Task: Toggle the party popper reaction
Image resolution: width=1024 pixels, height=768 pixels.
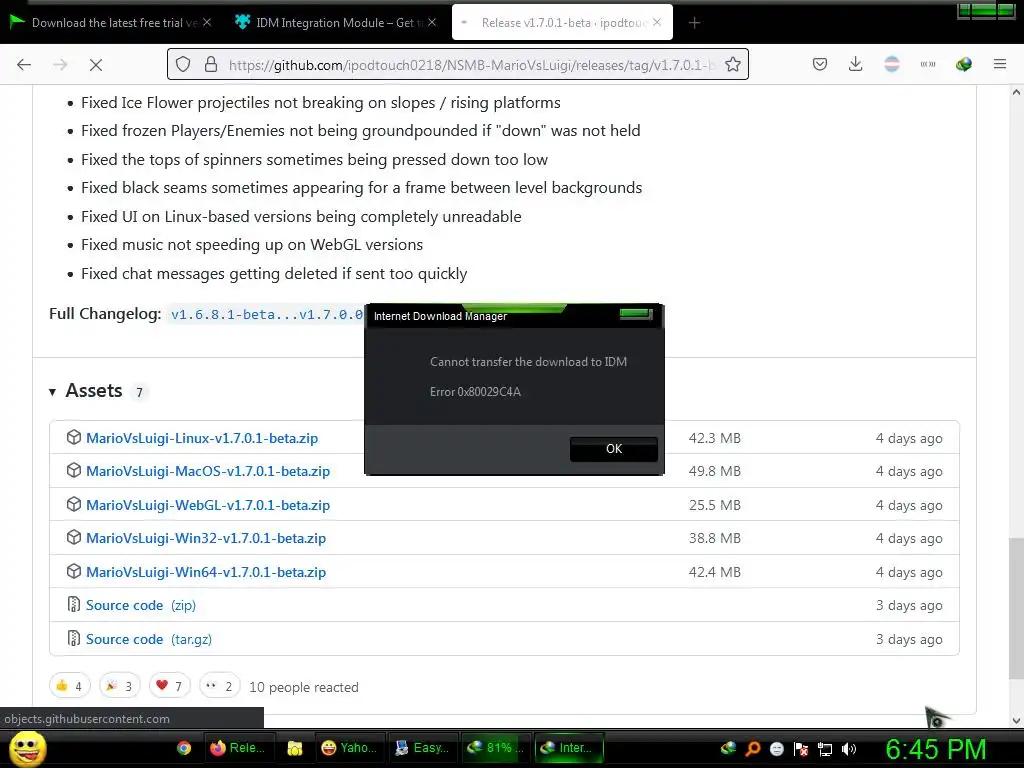Action: pos(120,686)
